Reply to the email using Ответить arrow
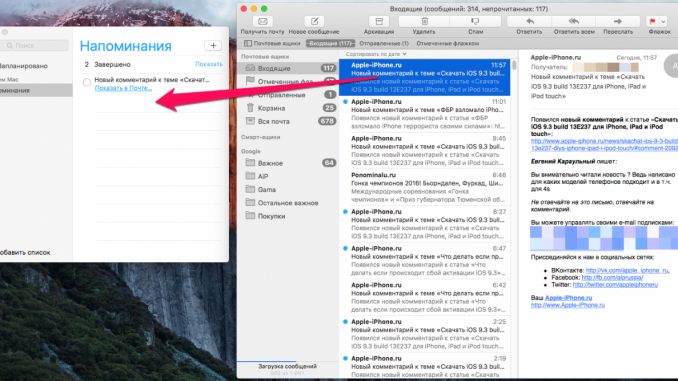The width and height of the screenshot is (678, 381). click(530, 21)
